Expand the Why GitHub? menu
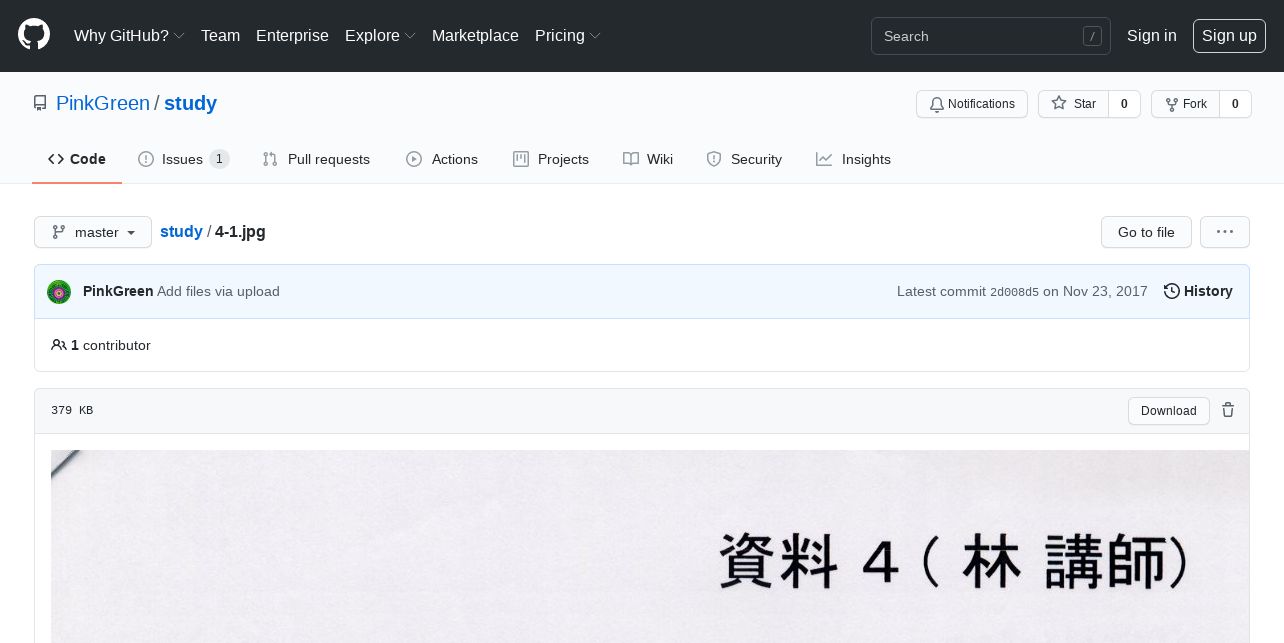This screenshot has height=643, width=1284. coord(129,36)
